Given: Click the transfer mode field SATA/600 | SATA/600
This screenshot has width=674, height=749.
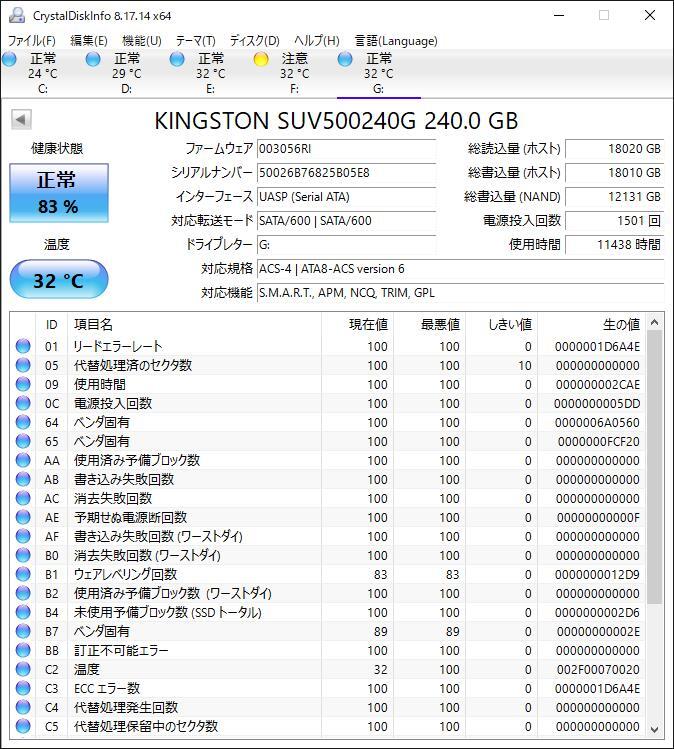Looking at the screenshot, I should pyautogui.click(x=346, y=221).
